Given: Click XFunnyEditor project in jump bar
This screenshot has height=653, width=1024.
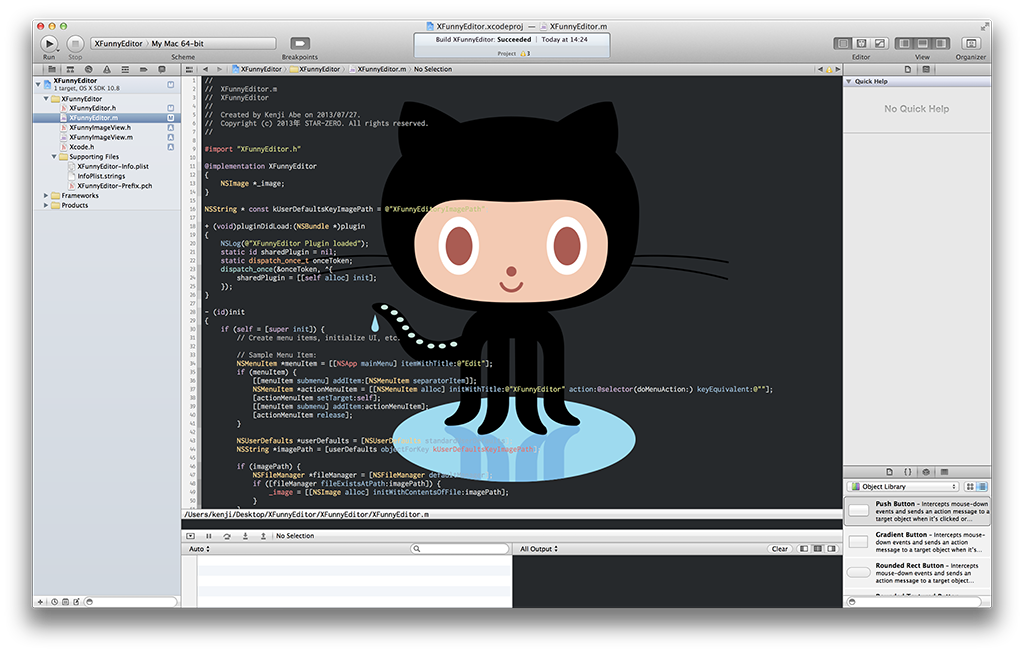Looking at the screenshot, I should [257, 69].
